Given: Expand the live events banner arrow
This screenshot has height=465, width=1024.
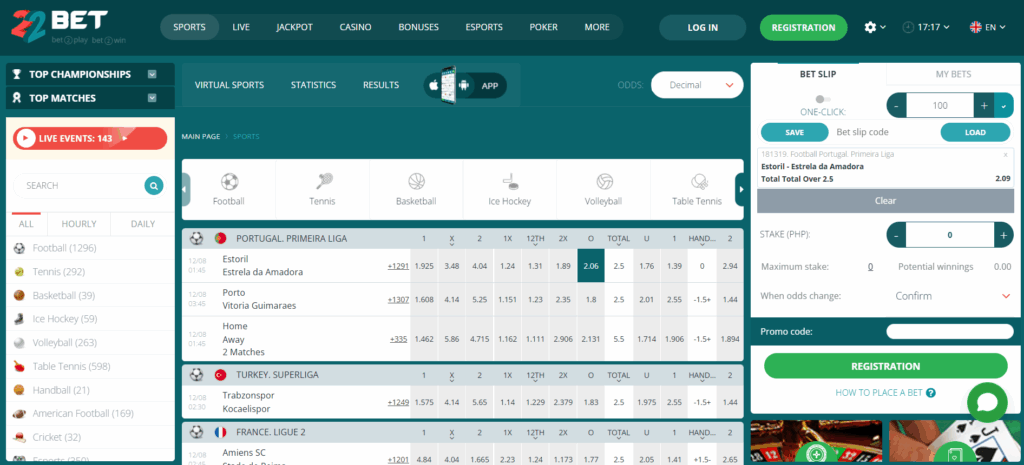Looking at the screenshot, I should tap(125, 138).
